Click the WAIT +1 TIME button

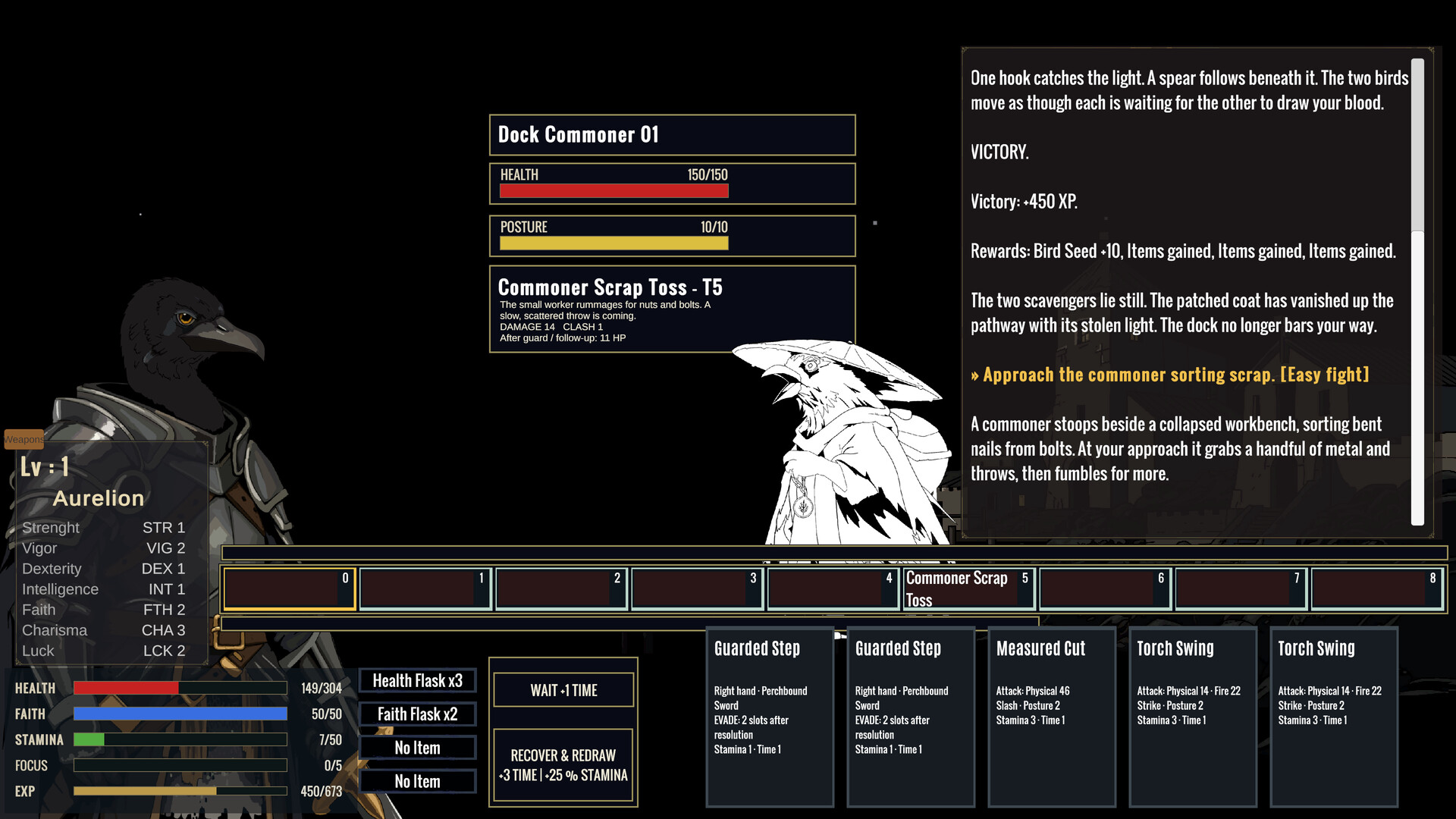563,690
